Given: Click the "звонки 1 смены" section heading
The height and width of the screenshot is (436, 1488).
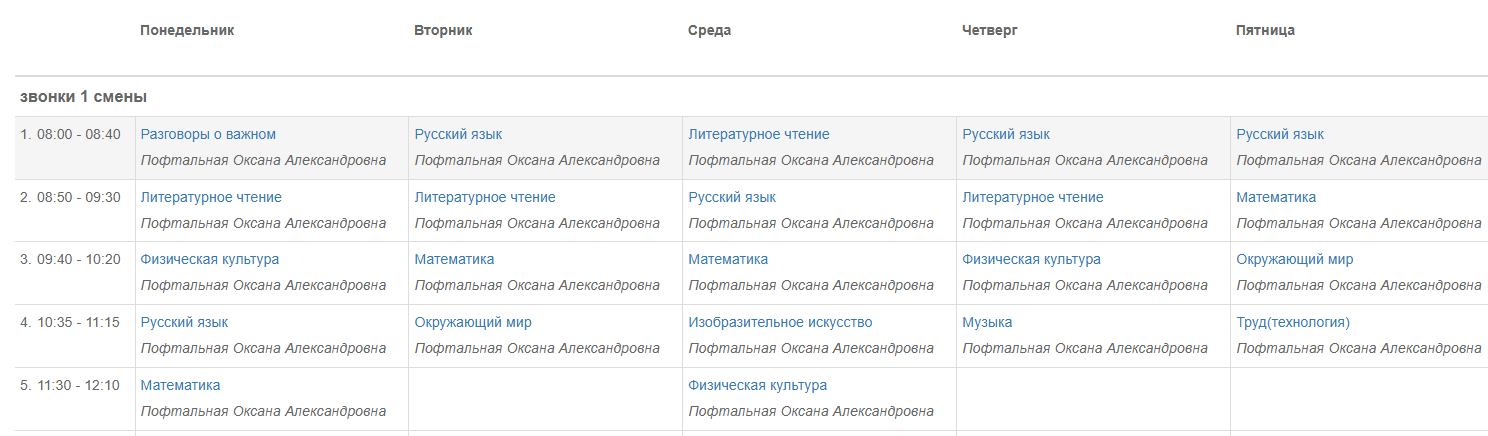Looking at the screenshot, I should click(x=84, y=97).
